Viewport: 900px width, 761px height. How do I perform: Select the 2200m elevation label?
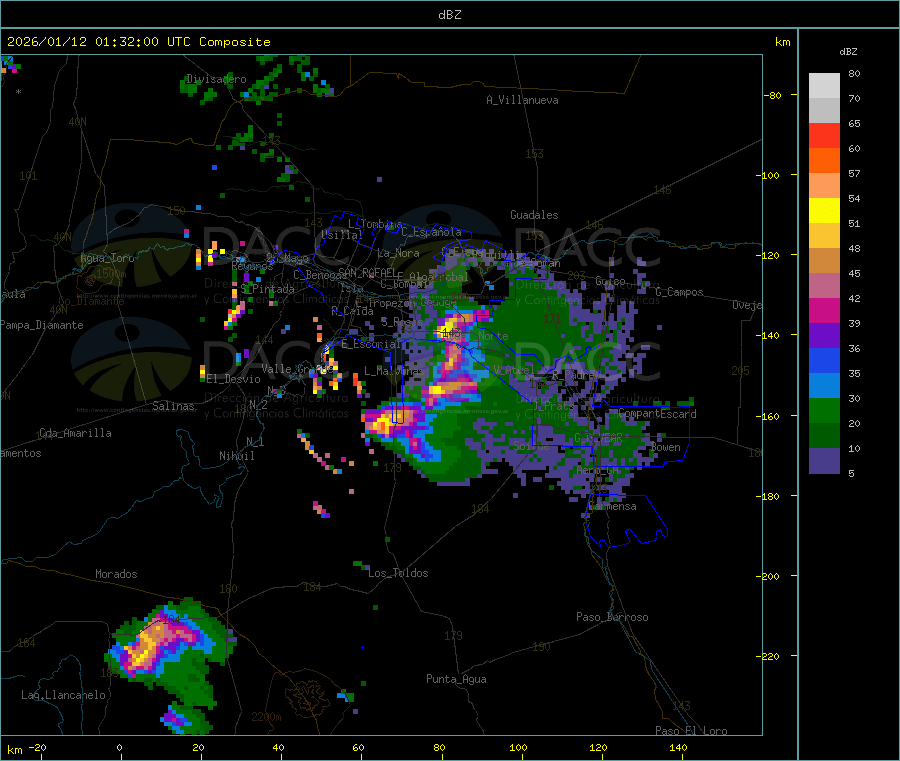tap(266, 717)
